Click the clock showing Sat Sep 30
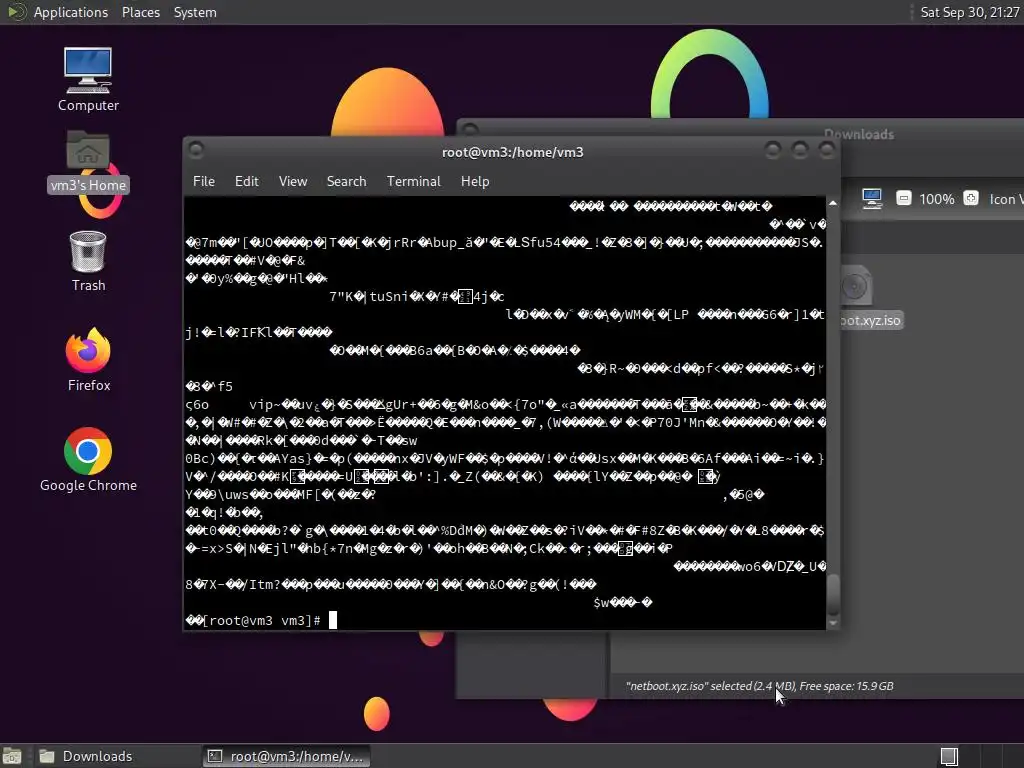Viewport: 1024px width, 768px height. pos(969,12)
